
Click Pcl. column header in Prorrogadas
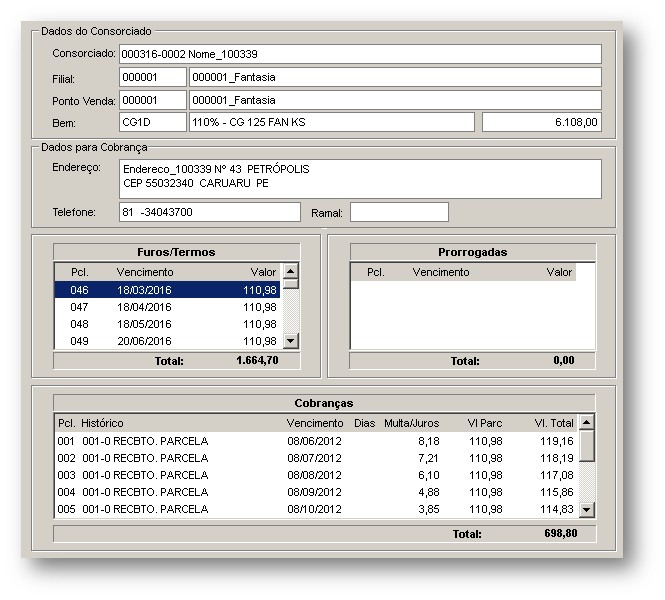click(376, 272)
